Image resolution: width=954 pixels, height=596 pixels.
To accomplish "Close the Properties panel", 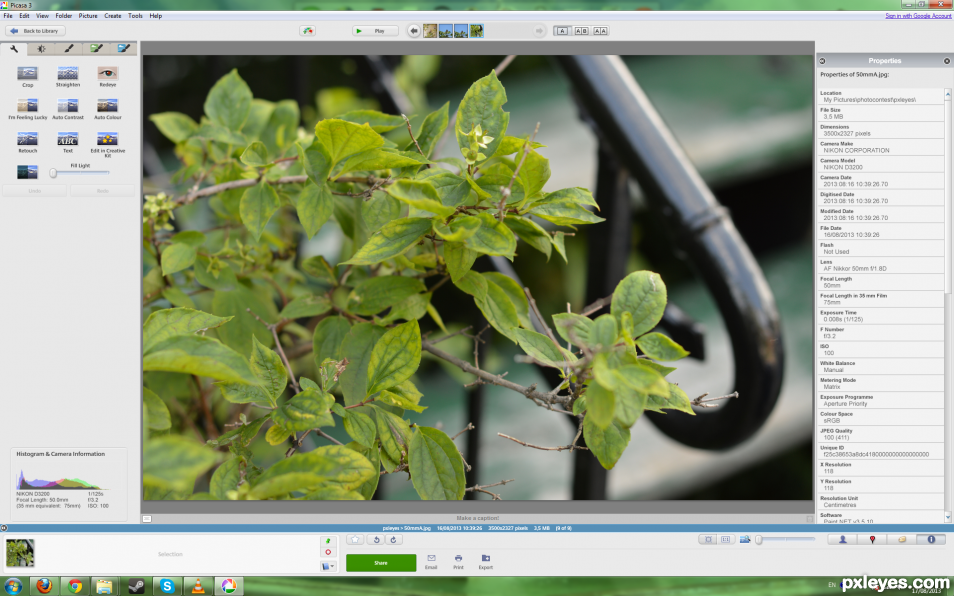I will tap(947, 61).
